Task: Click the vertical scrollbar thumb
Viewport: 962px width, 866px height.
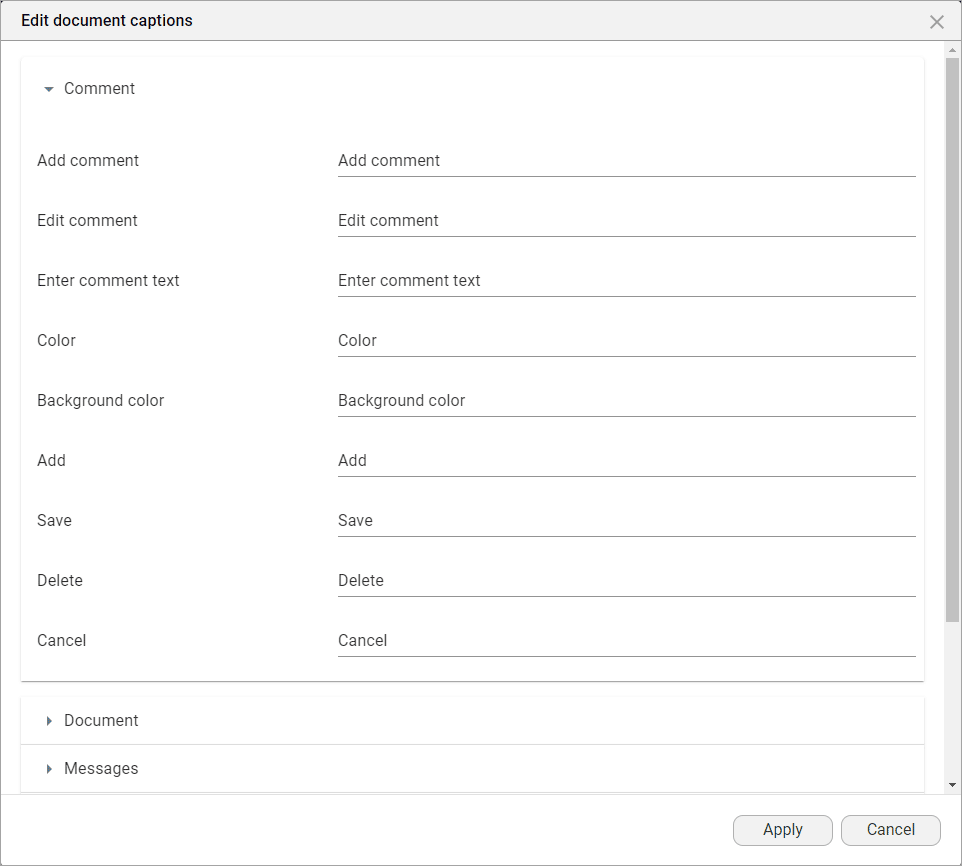Action: tap(952, 340)
